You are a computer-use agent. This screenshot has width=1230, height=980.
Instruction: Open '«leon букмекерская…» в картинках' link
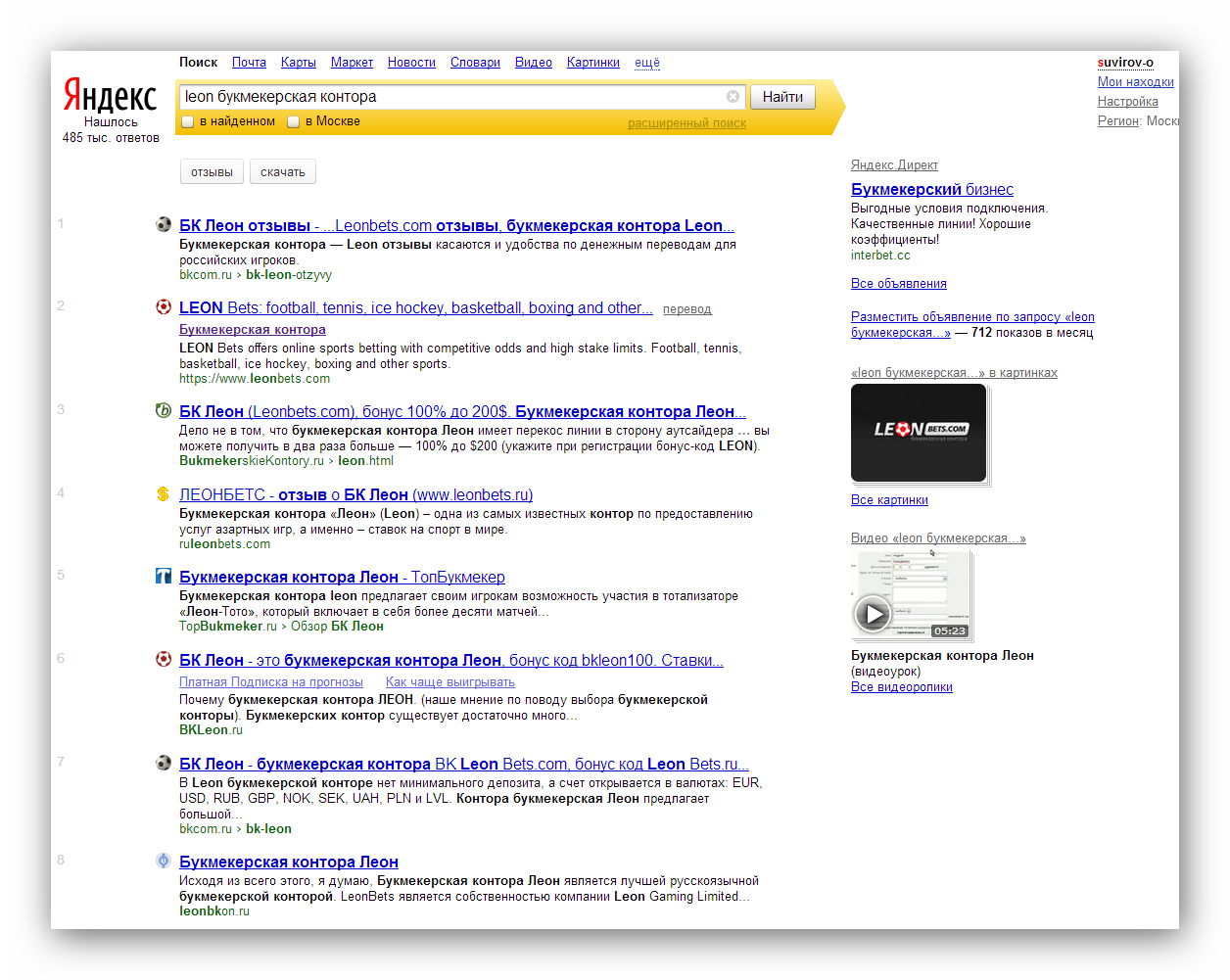click(954, 373)
